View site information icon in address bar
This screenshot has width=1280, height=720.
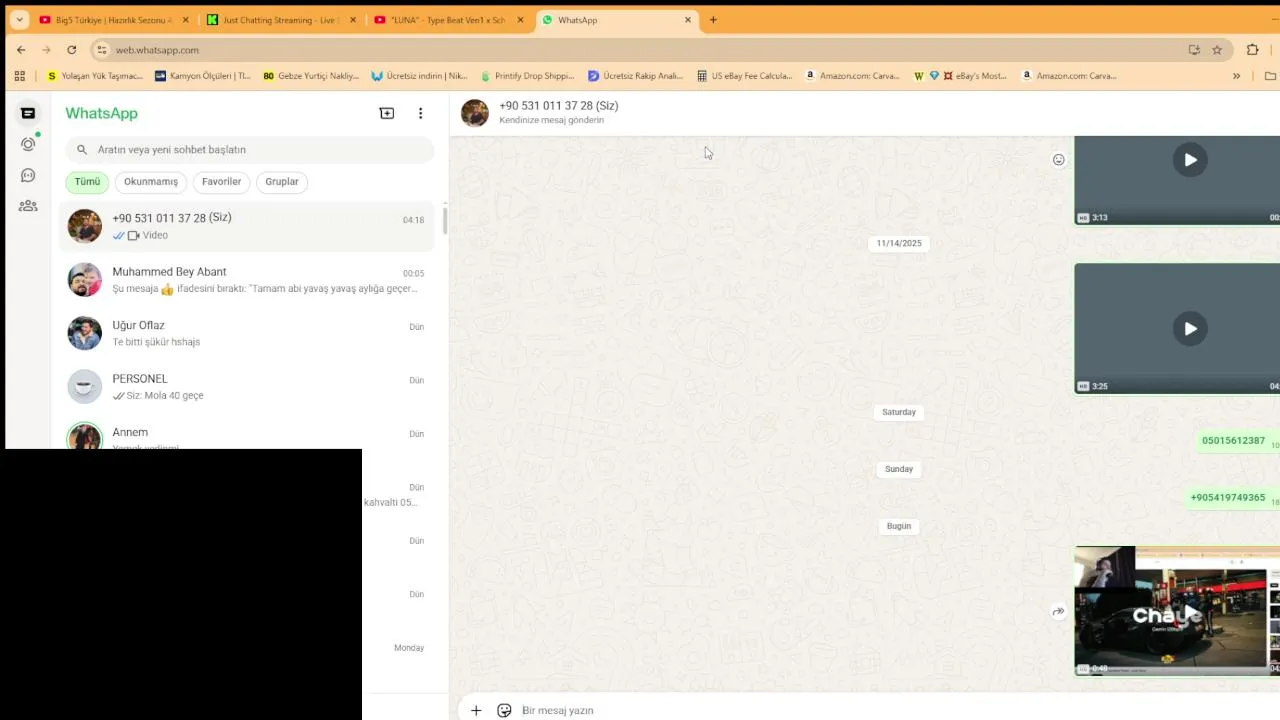point(101,50)
